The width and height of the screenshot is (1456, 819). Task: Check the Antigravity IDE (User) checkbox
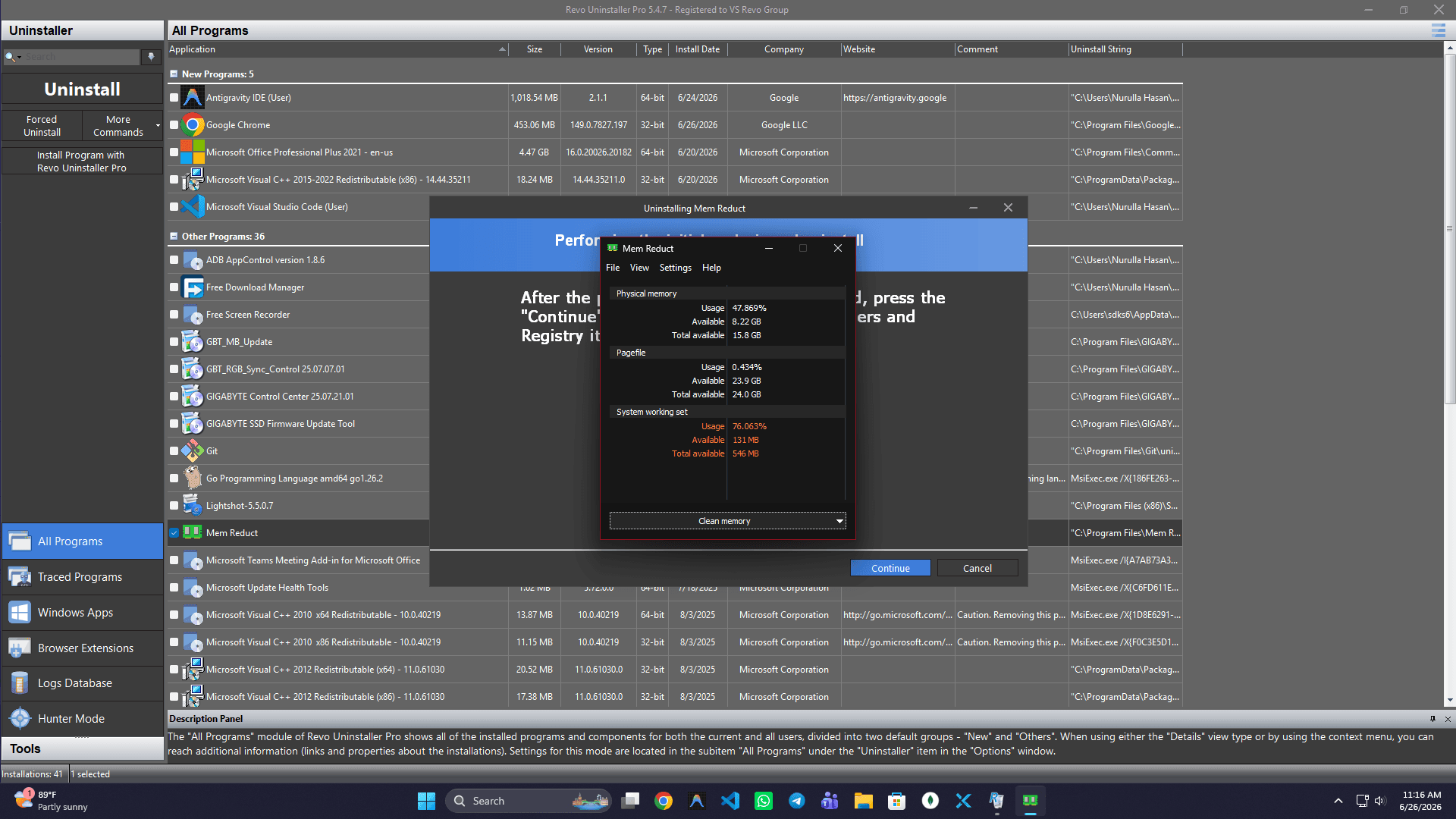pos(174,98)
